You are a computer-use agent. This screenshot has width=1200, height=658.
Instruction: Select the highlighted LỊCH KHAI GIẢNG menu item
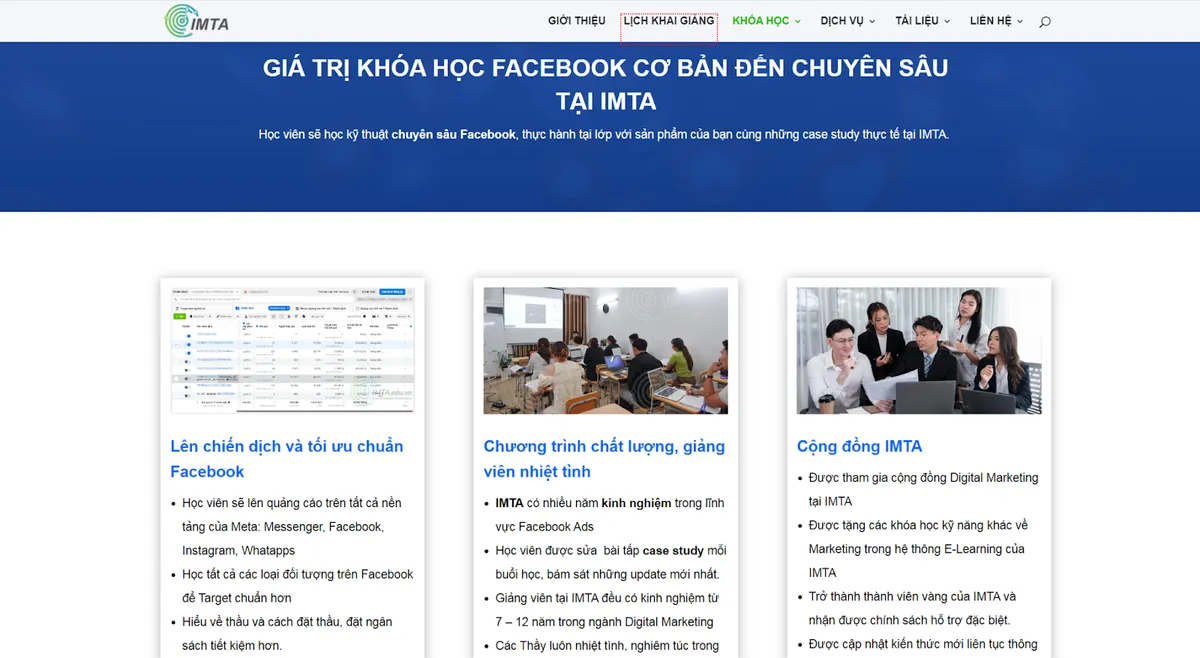click(x=668, y=20)
